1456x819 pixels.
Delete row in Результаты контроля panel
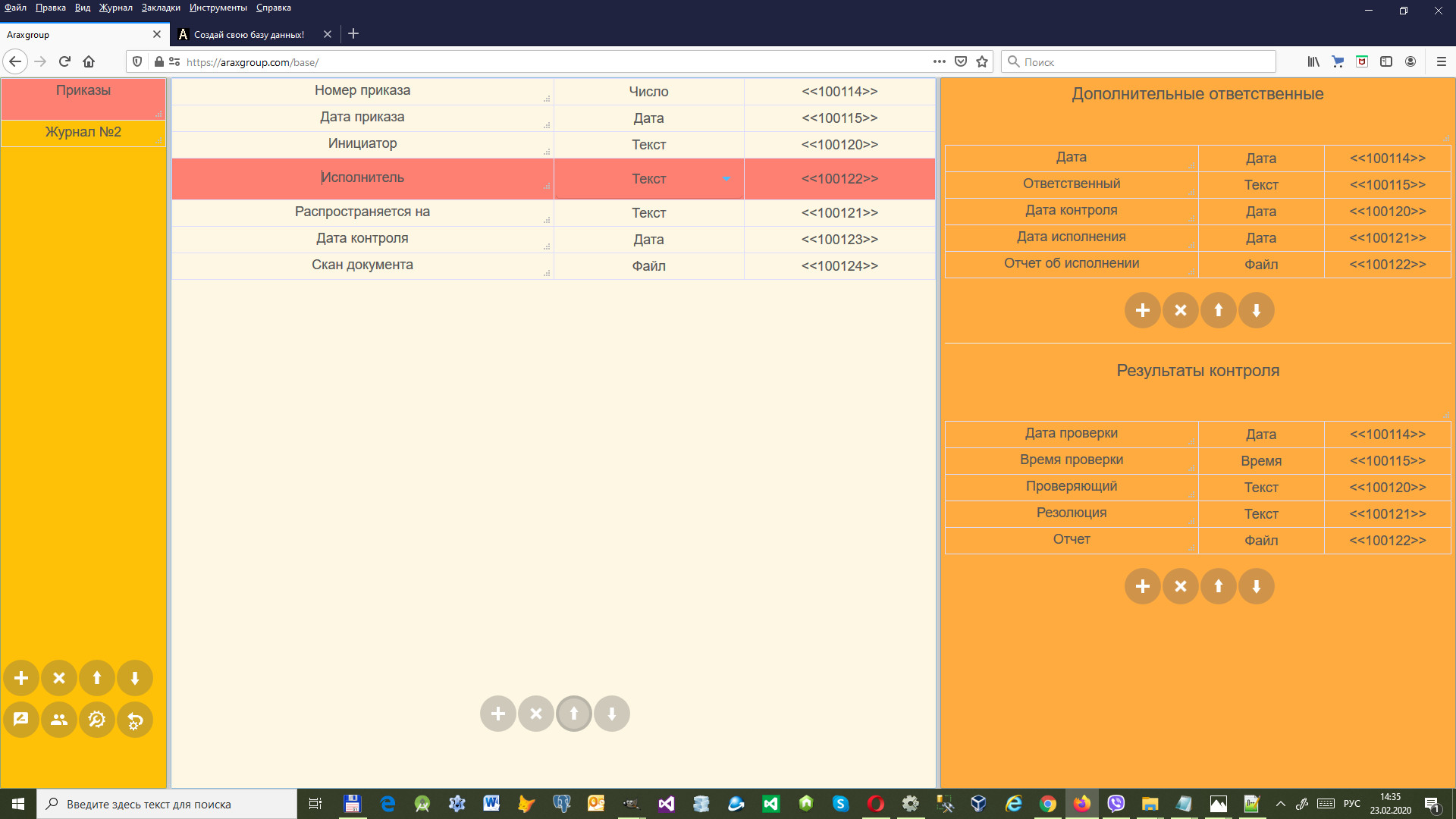coord(1181,586)
